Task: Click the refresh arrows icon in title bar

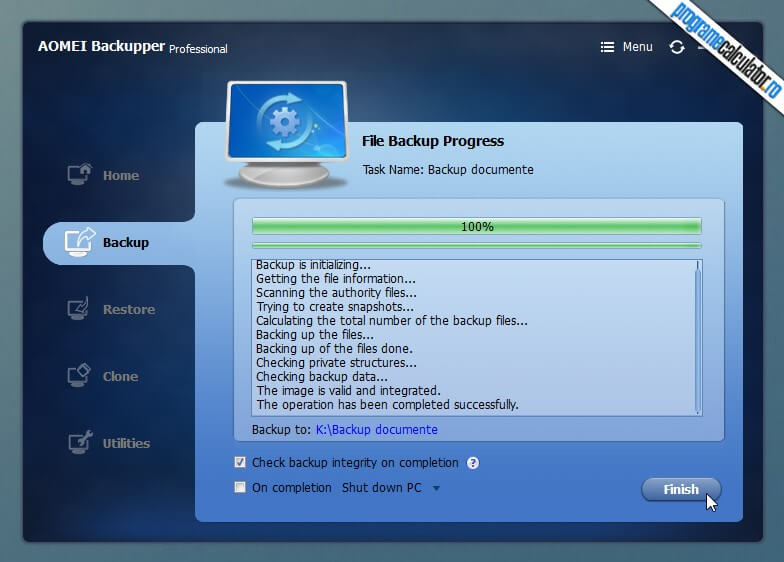Action: 677,48
